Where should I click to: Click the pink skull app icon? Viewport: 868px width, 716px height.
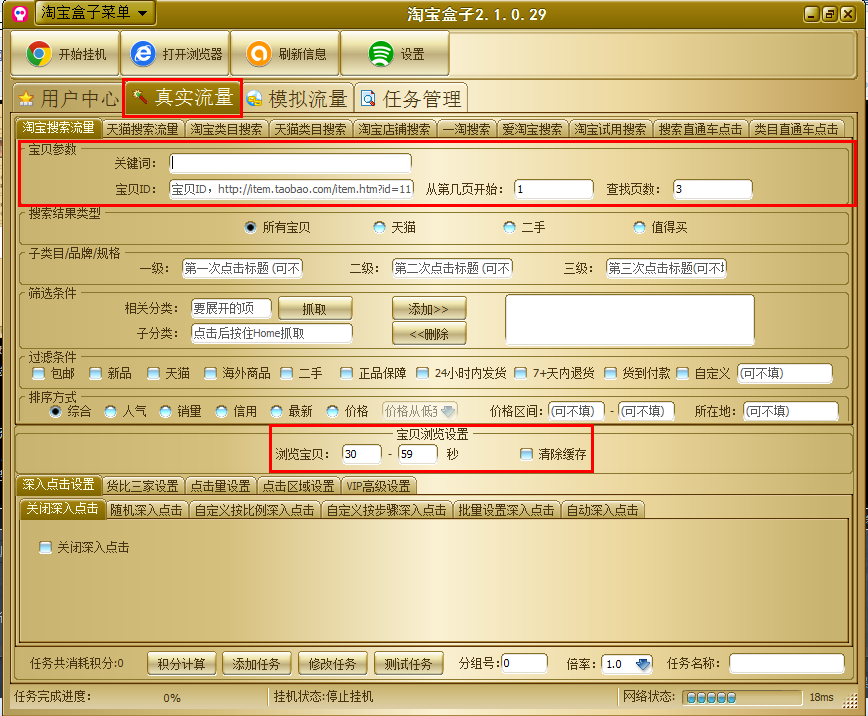(19, 13)
